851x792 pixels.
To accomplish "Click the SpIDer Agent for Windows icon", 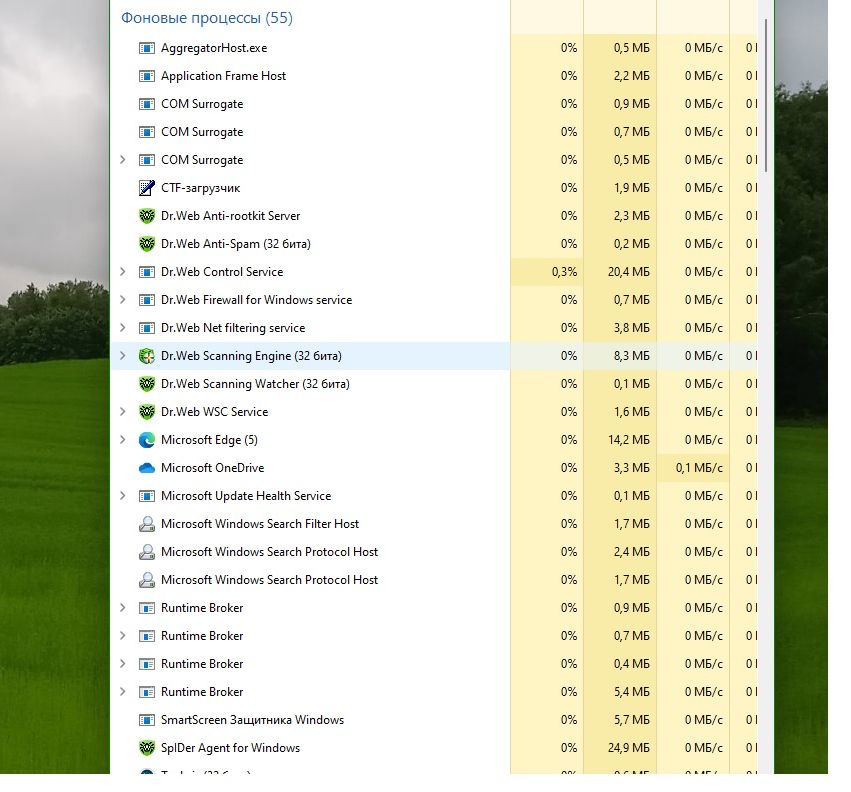I will pyautogui.click(x=147, y=748).
